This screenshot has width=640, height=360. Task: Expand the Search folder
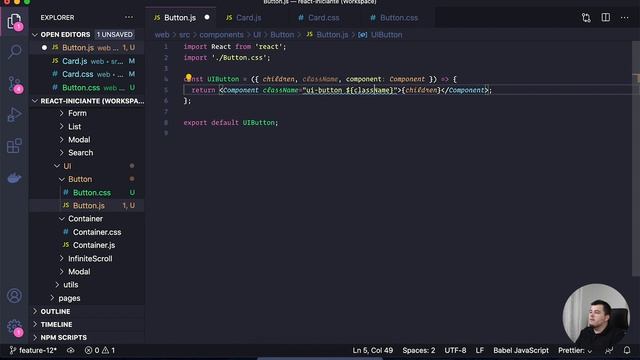pos(80,153)
